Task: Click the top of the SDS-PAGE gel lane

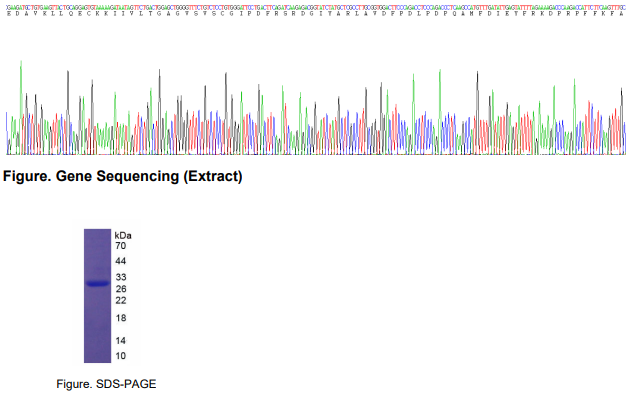Action: 98,233
